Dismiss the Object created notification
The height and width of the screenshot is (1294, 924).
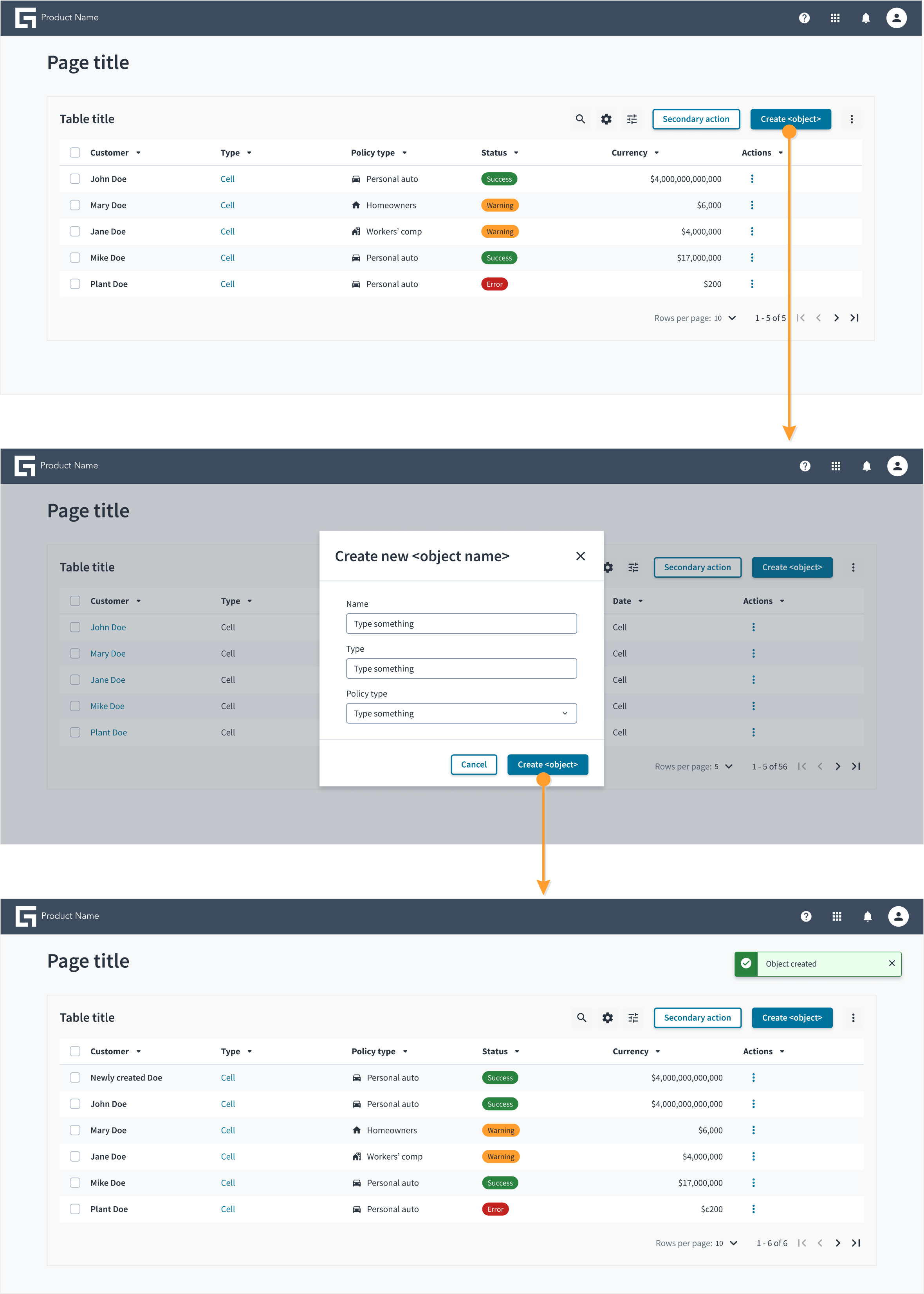point(892,963)
